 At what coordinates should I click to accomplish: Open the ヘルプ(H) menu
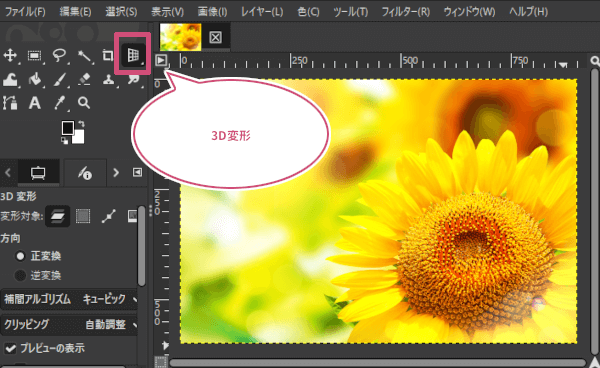click(528, 11)
